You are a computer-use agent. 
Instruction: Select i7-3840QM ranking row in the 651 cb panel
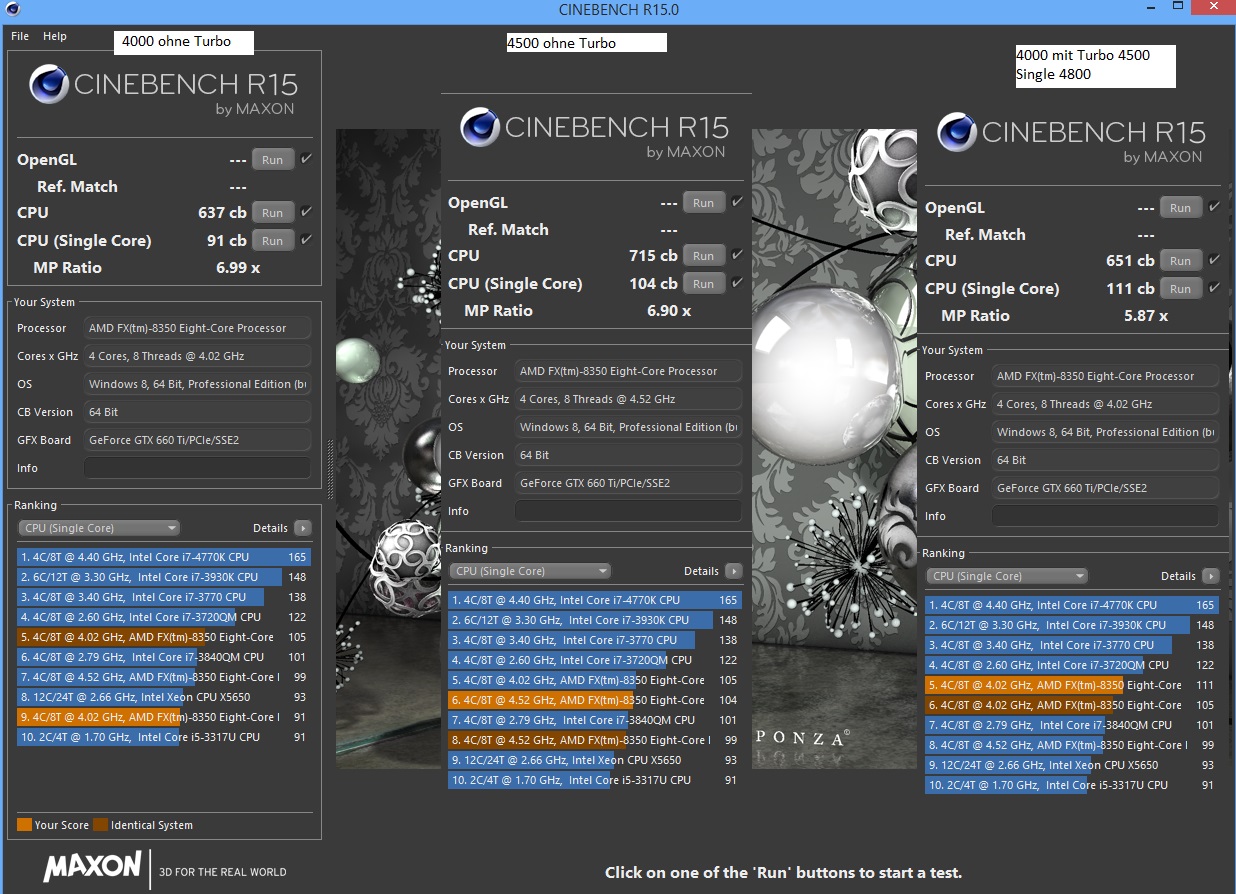1072,725
